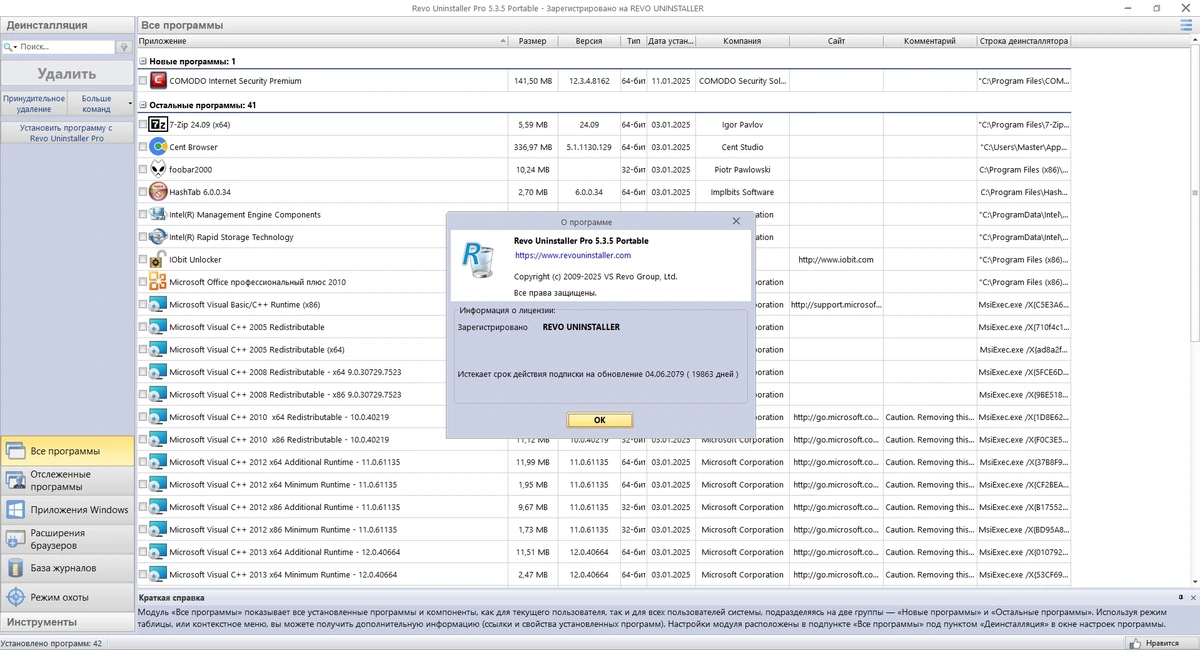Click the Intel Rapid Storage Technology icon
The height and width of the screenshot is (650, 1200).
[x=158, y=237]
